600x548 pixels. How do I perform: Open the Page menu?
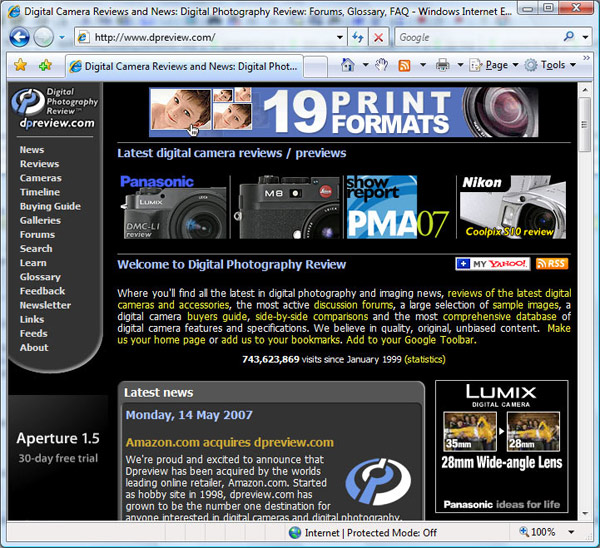494,65
